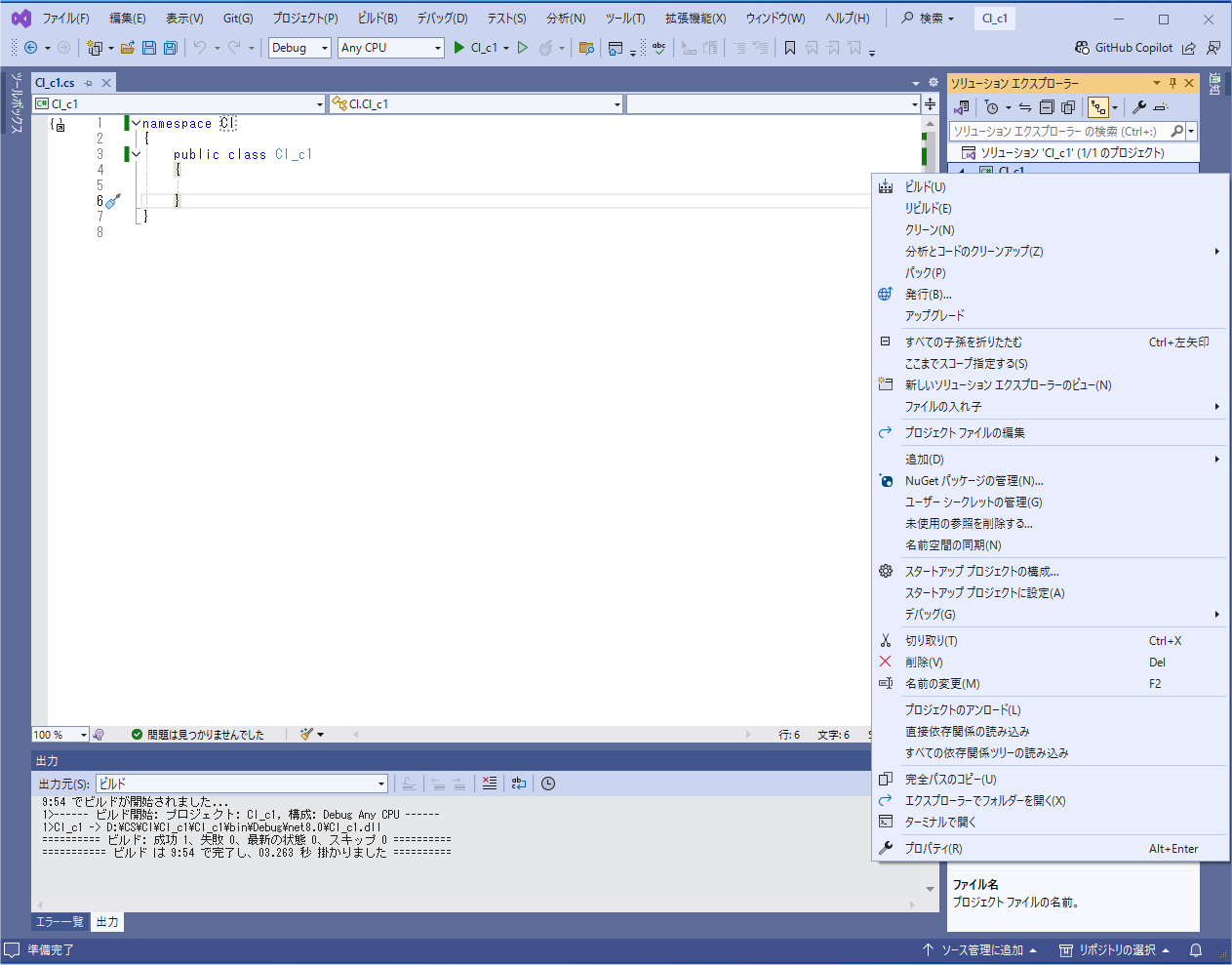Toggle word wrap in output panel
The height and width of the screenshot is (965, 1232).
tap(519, 784)
